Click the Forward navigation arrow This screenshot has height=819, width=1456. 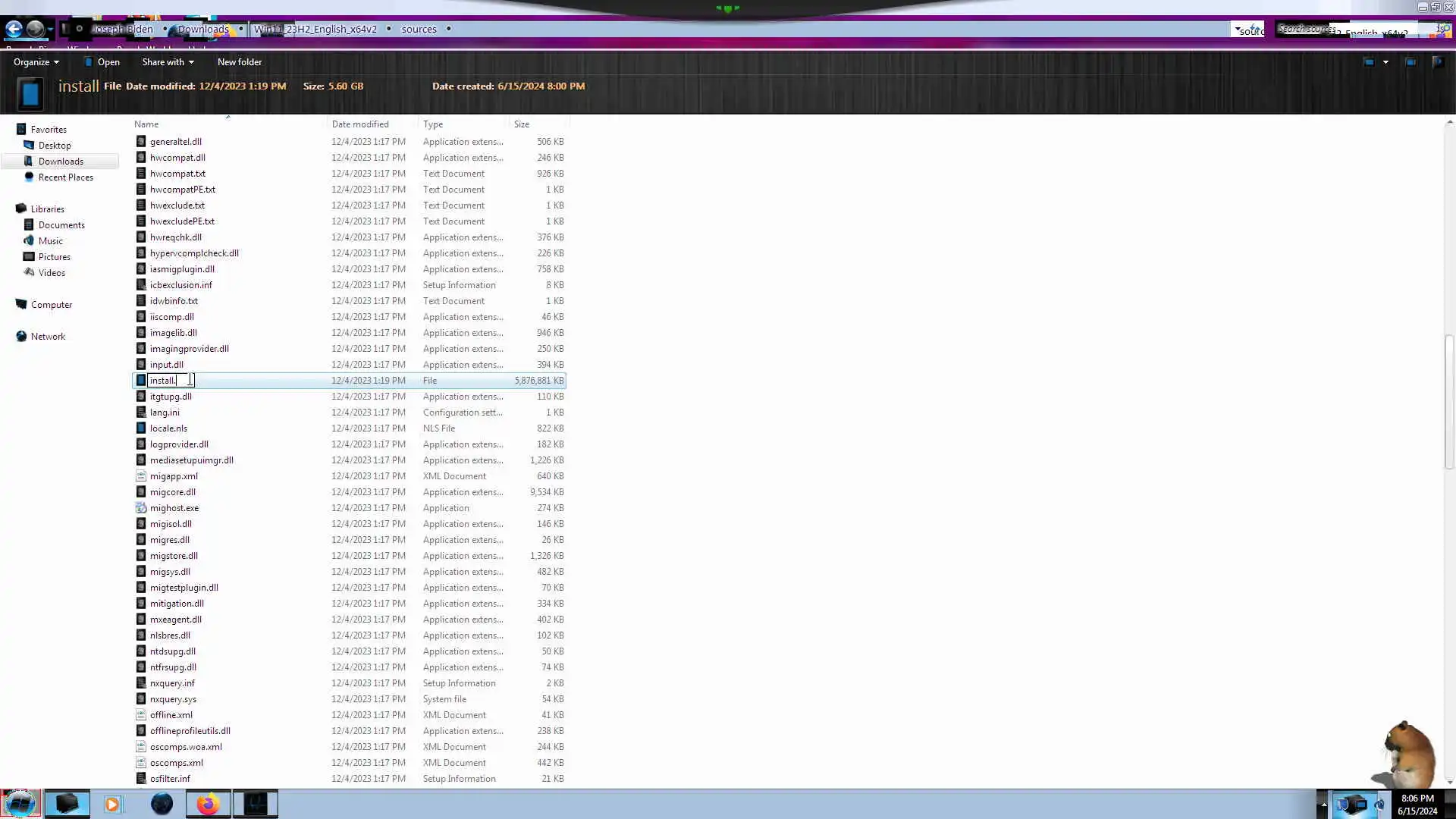(35, 30)
